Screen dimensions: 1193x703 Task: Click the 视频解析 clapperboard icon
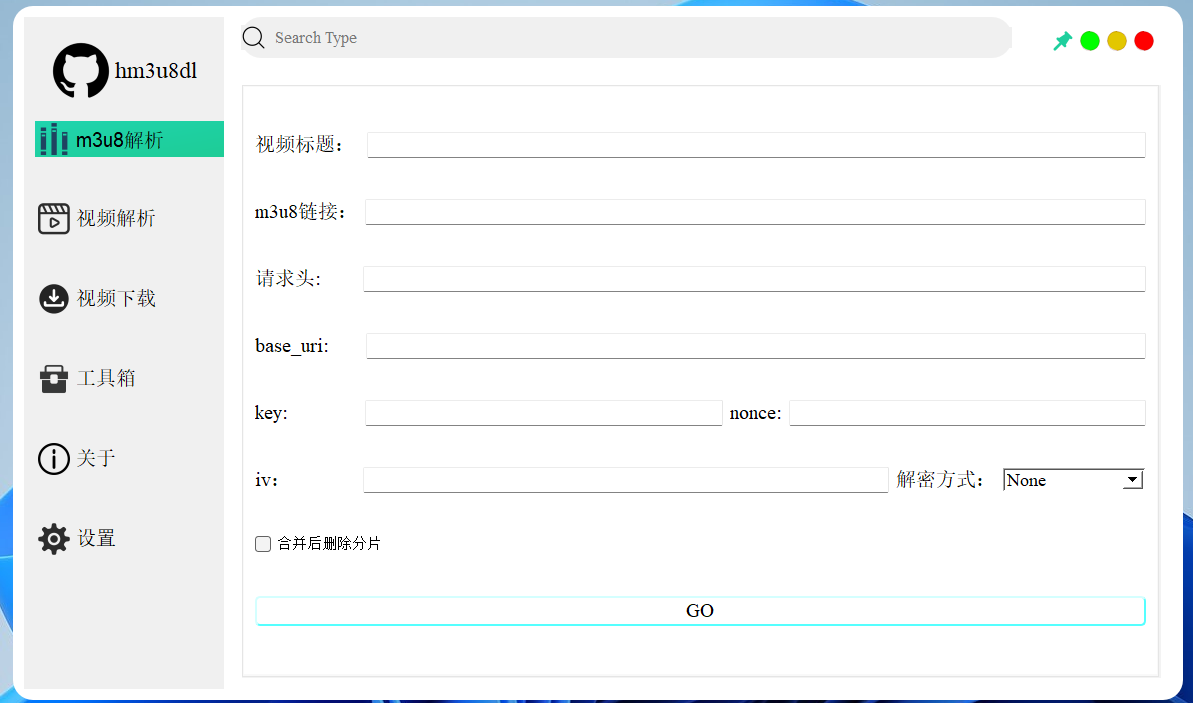pyautogui.click(x=54, y=218)
